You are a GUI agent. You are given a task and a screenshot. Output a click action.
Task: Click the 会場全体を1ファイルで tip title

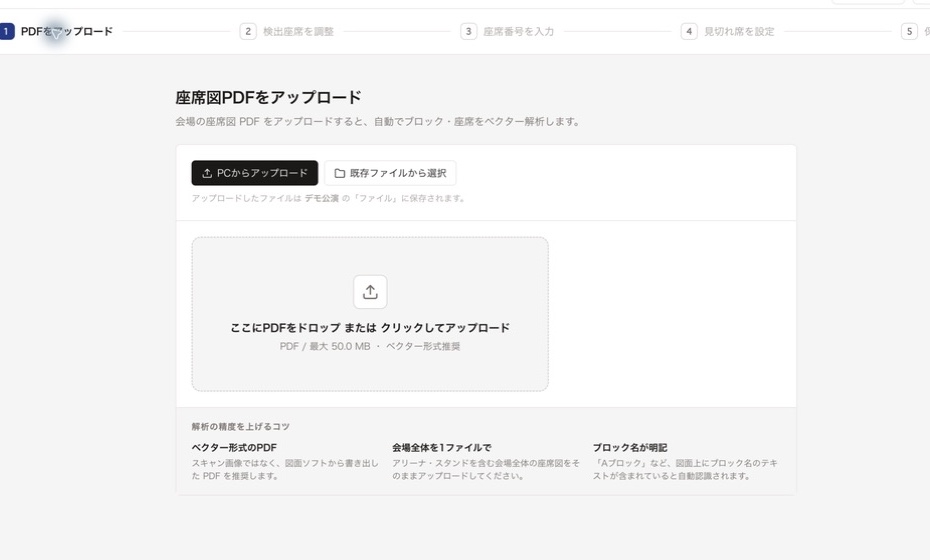tap(441, 447)
